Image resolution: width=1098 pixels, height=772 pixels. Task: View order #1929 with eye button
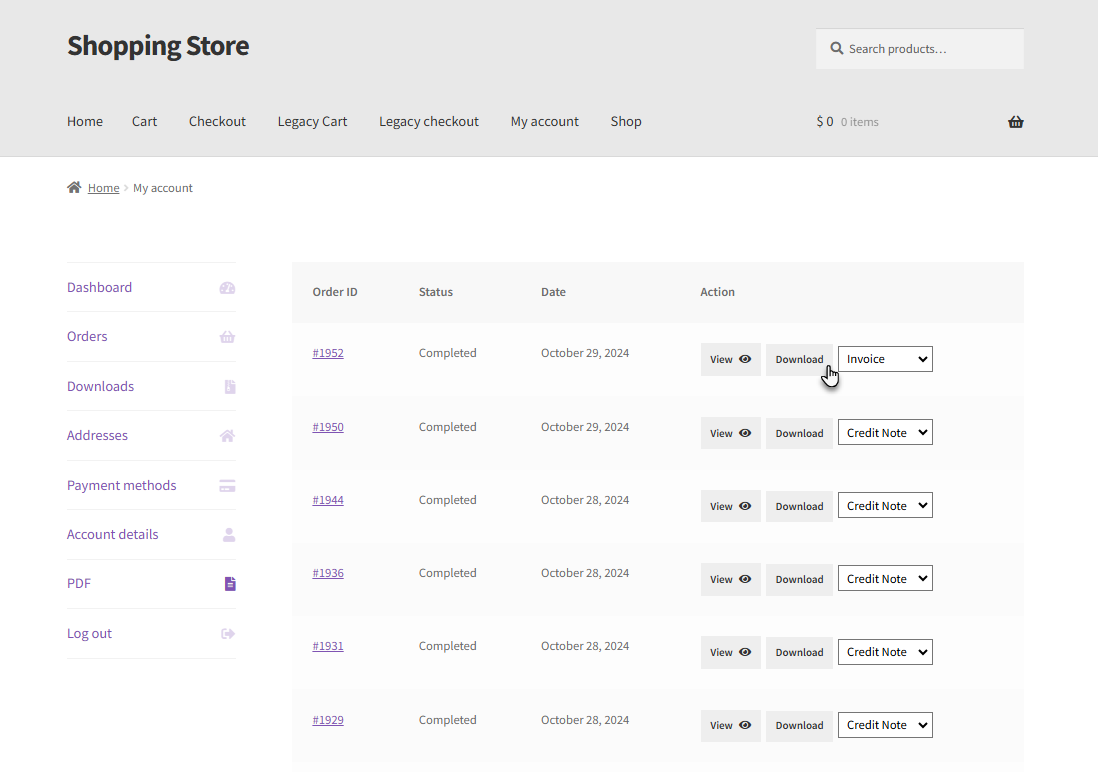pyautogui.click(x=730, y=726)
